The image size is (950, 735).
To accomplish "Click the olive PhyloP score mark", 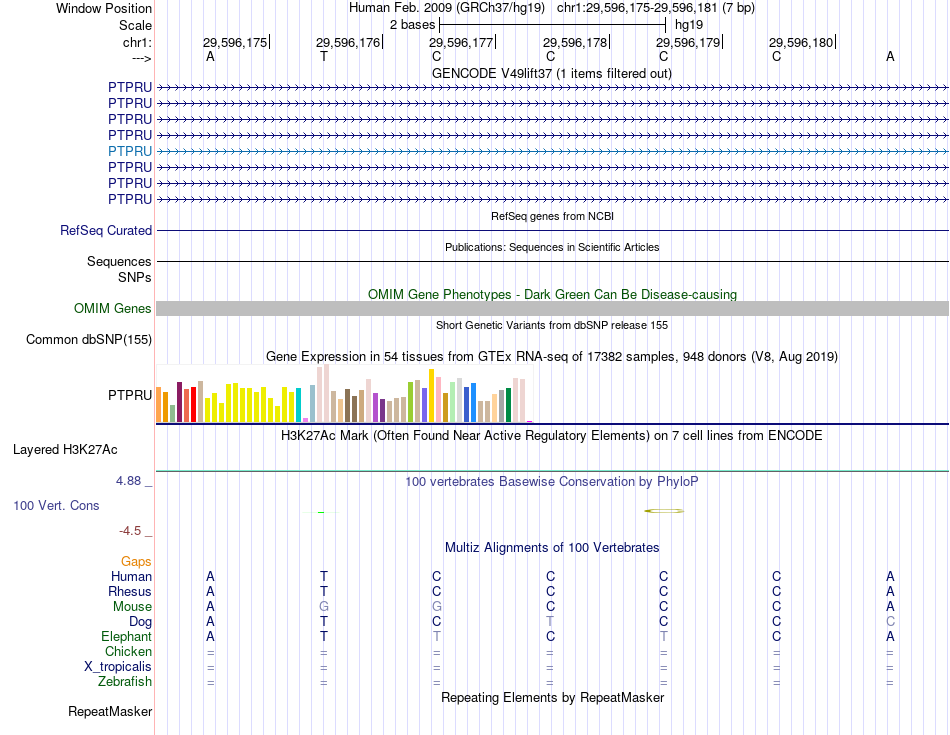I will pyautogui.click(x=664, y=511).
